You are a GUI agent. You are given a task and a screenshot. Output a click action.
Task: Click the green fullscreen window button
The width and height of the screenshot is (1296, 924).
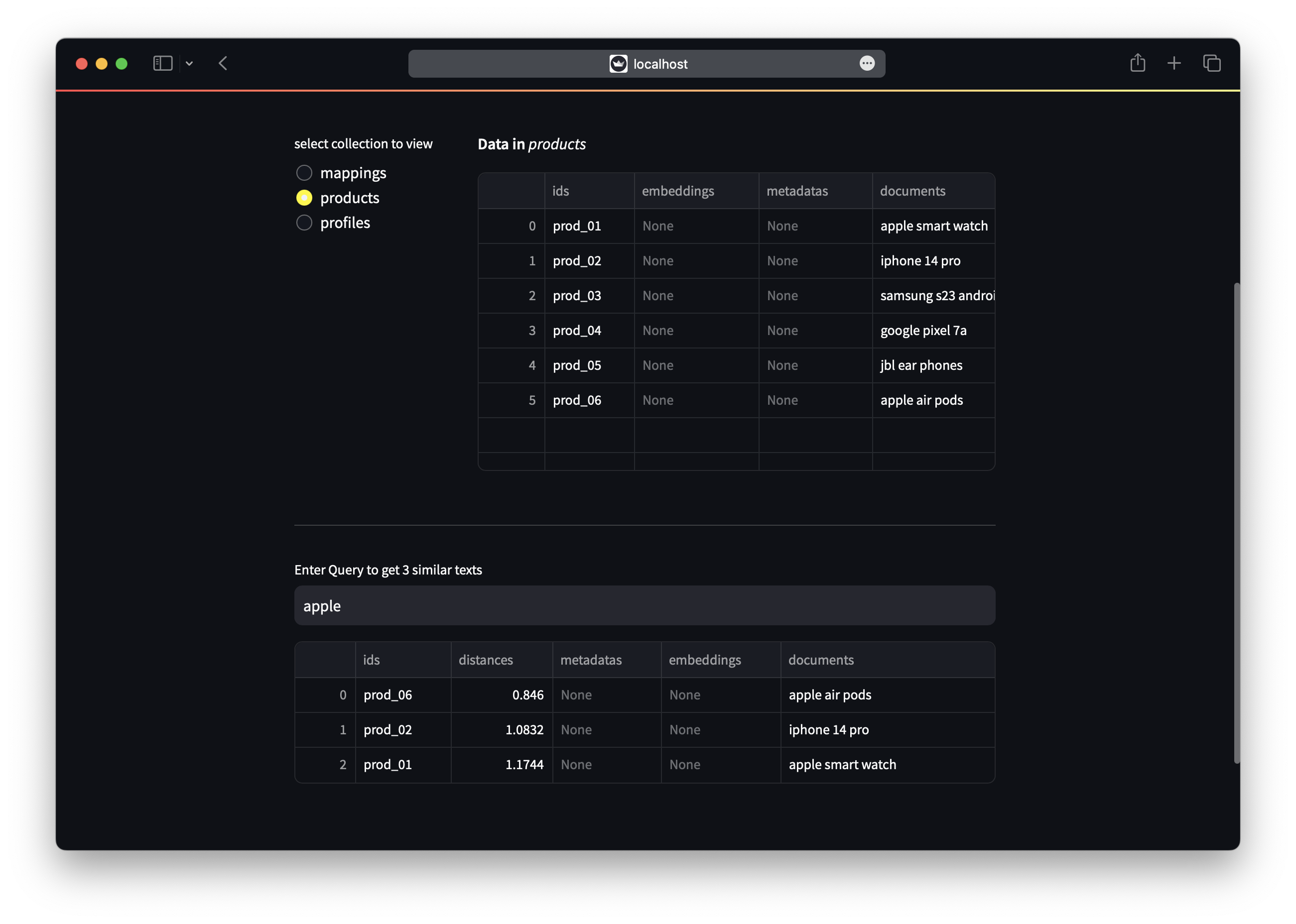121,64
